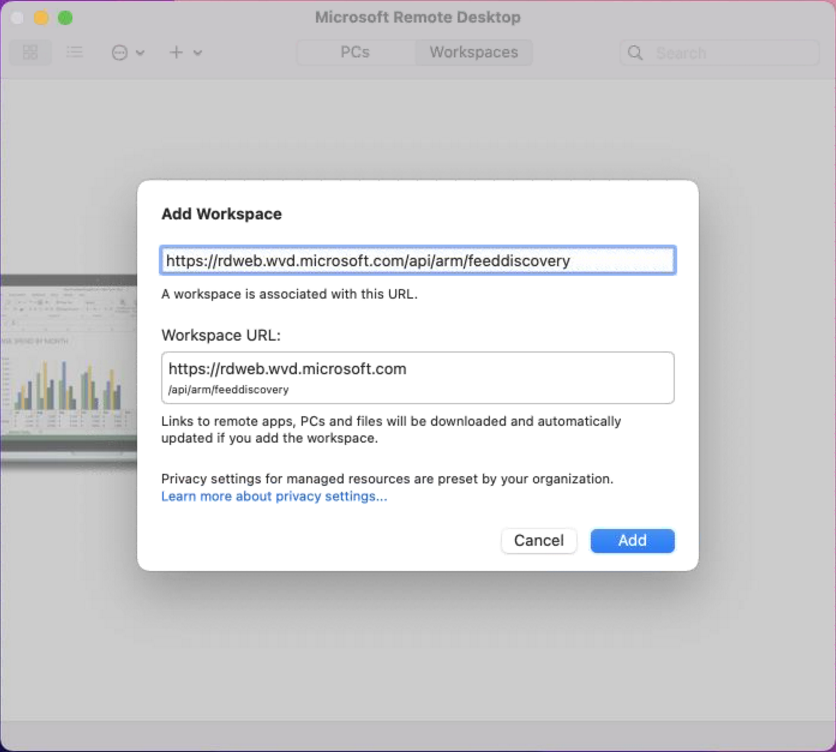Click the plus add icon

click(x=176, y=52)
